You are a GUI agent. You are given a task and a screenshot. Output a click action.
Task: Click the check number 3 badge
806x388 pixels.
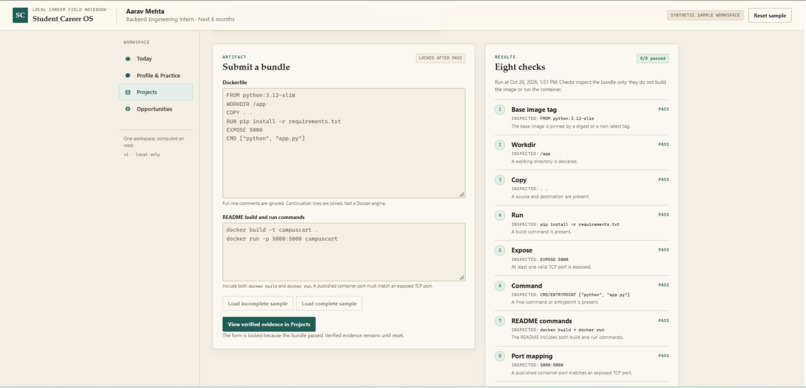tap(500, 180)
